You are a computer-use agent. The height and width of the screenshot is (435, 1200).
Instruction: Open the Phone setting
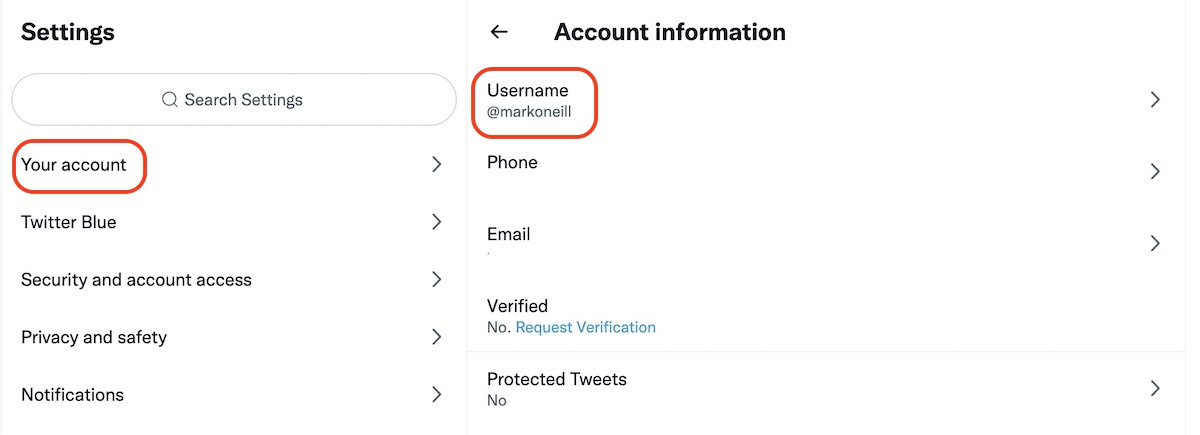512,163
